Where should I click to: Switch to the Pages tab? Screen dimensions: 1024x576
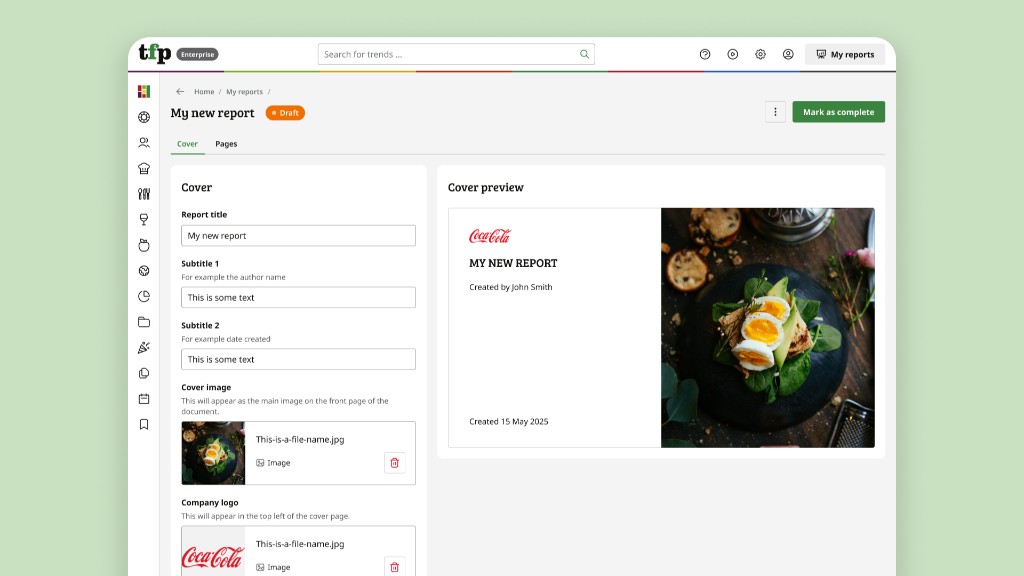click(x=226, y=144)
